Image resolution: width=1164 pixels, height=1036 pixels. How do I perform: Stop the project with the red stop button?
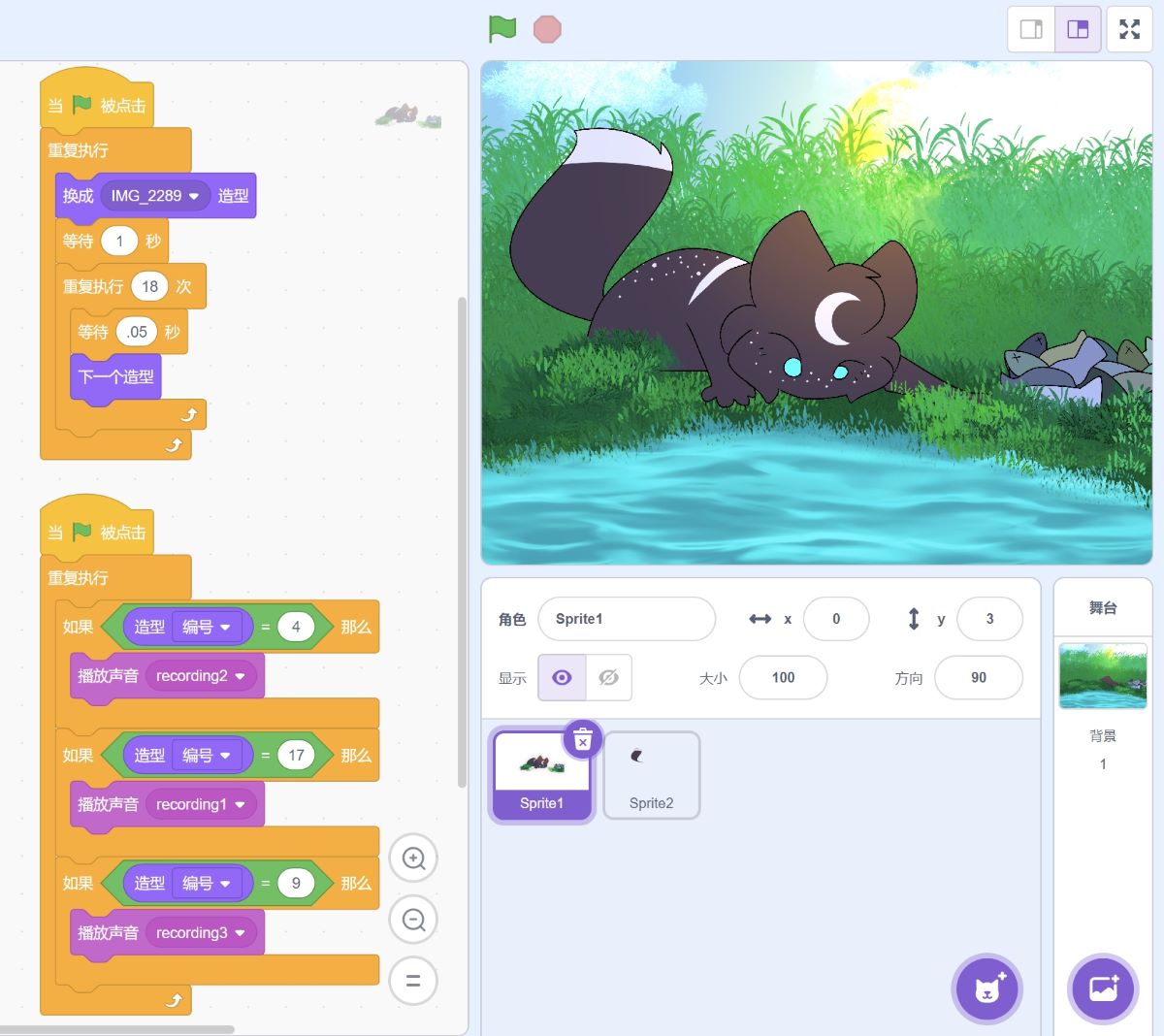point(547,29)
